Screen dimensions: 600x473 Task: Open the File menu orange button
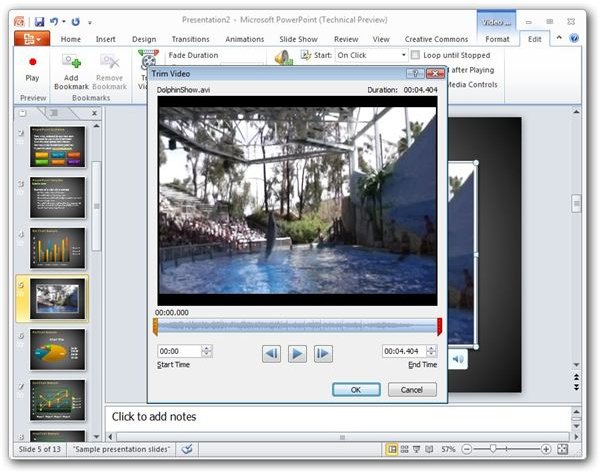click(x=32, y=39)
